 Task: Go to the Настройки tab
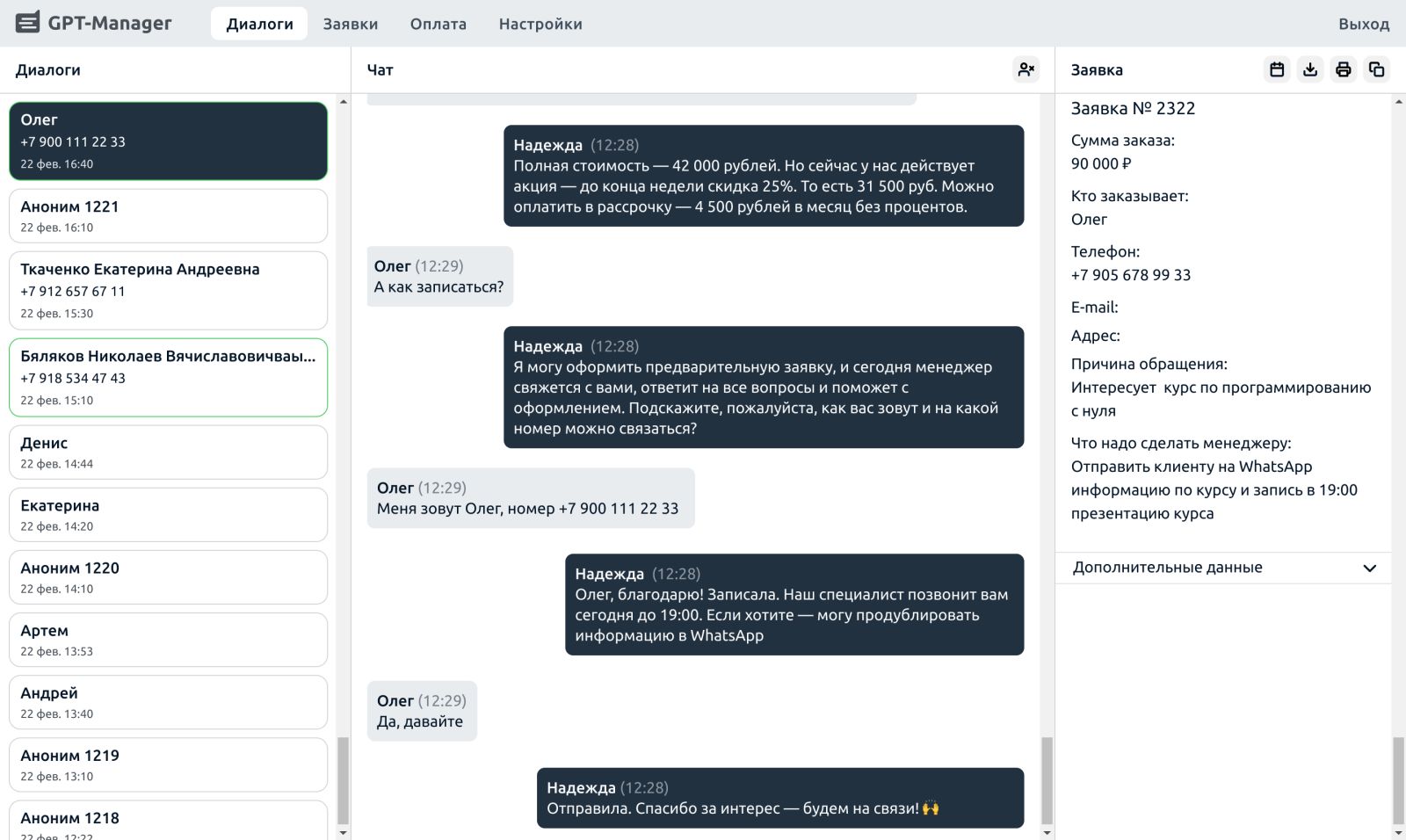pyautogui.click(x=540, y=24)
